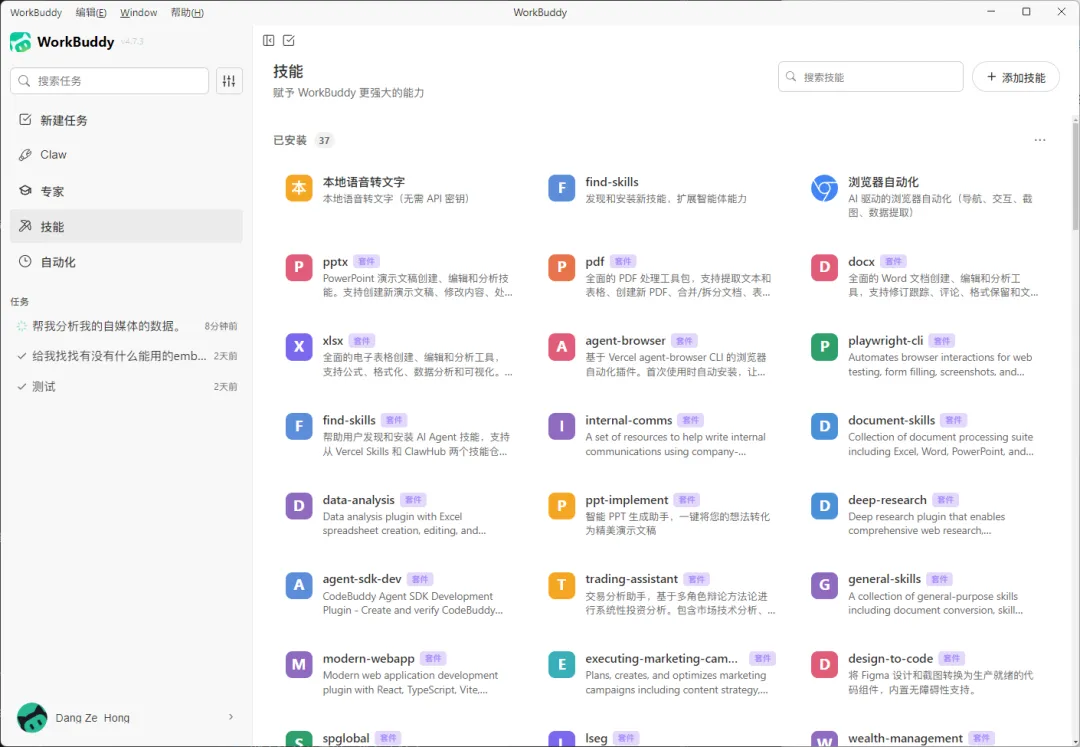Viewport: 1080px width, 747px height.
Task: Open the xlsx skill icon
Action: click(x=299, y=346)
